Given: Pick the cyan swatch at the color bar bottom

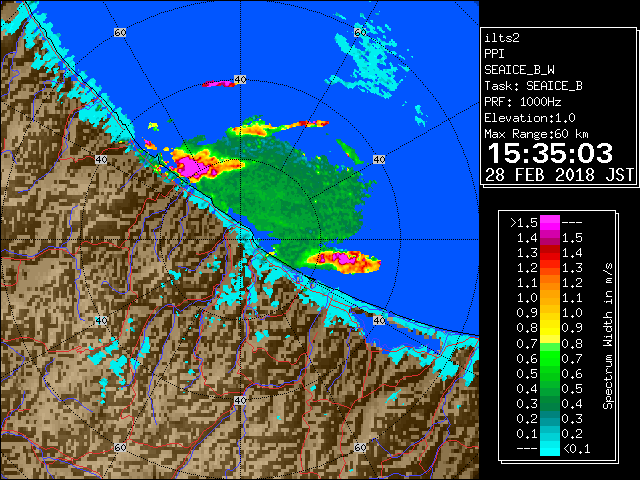Looking at the screenshot, I should tap(550, 448).
